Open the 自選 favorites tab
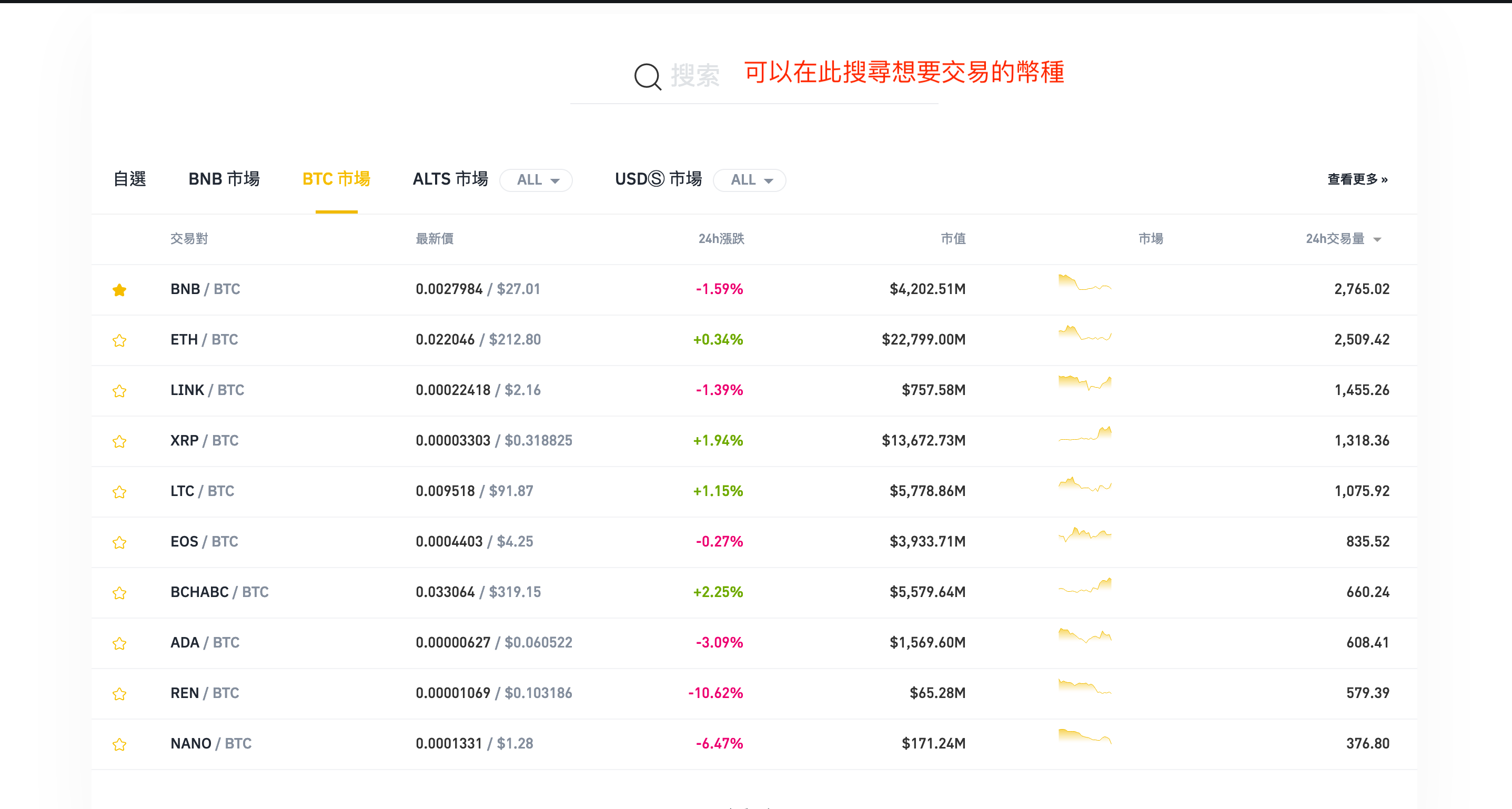The width and height of the screenshot is (1512, 809). [130, 179]
